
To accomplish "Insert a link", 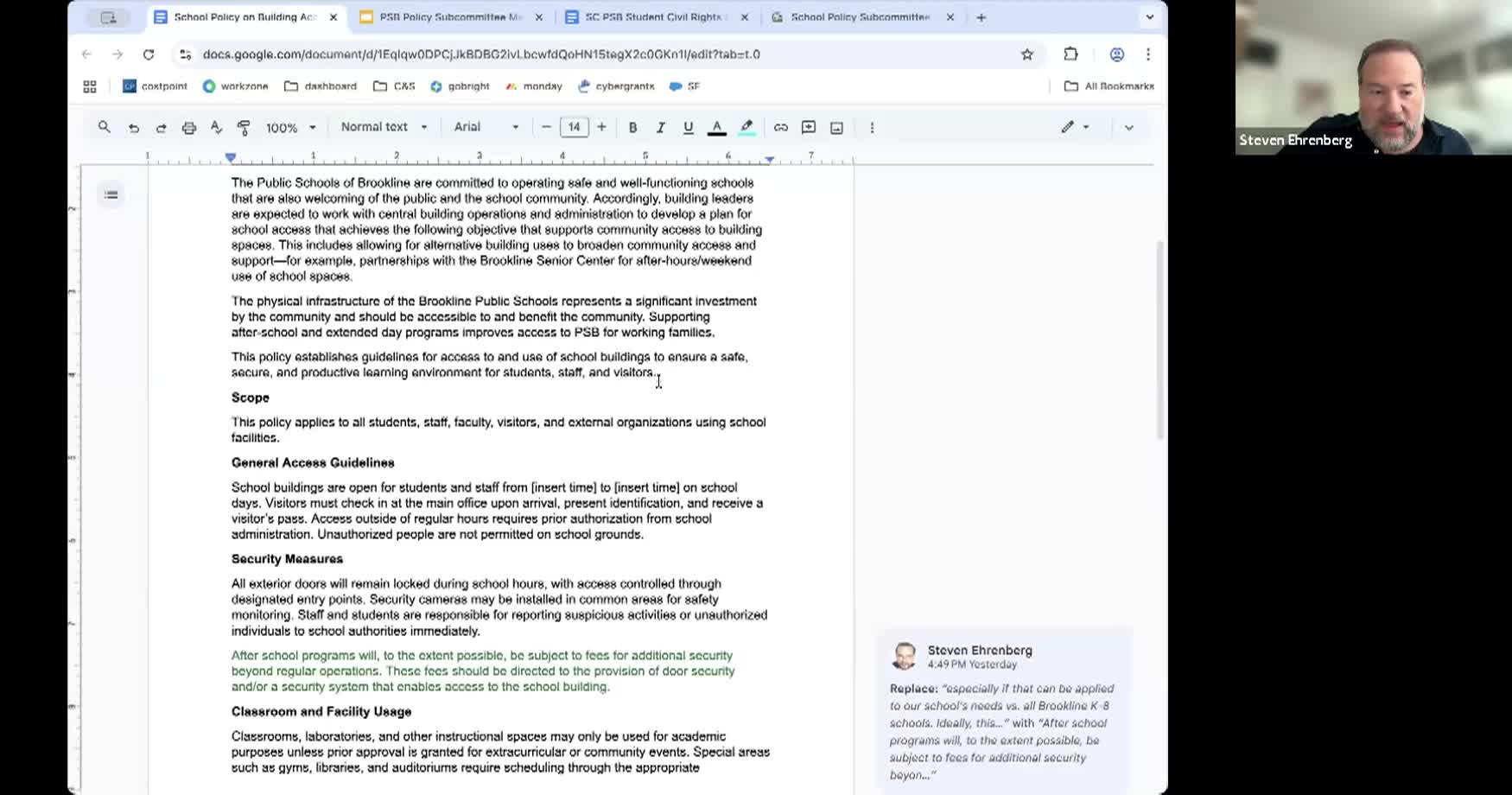I will (780, 127).
